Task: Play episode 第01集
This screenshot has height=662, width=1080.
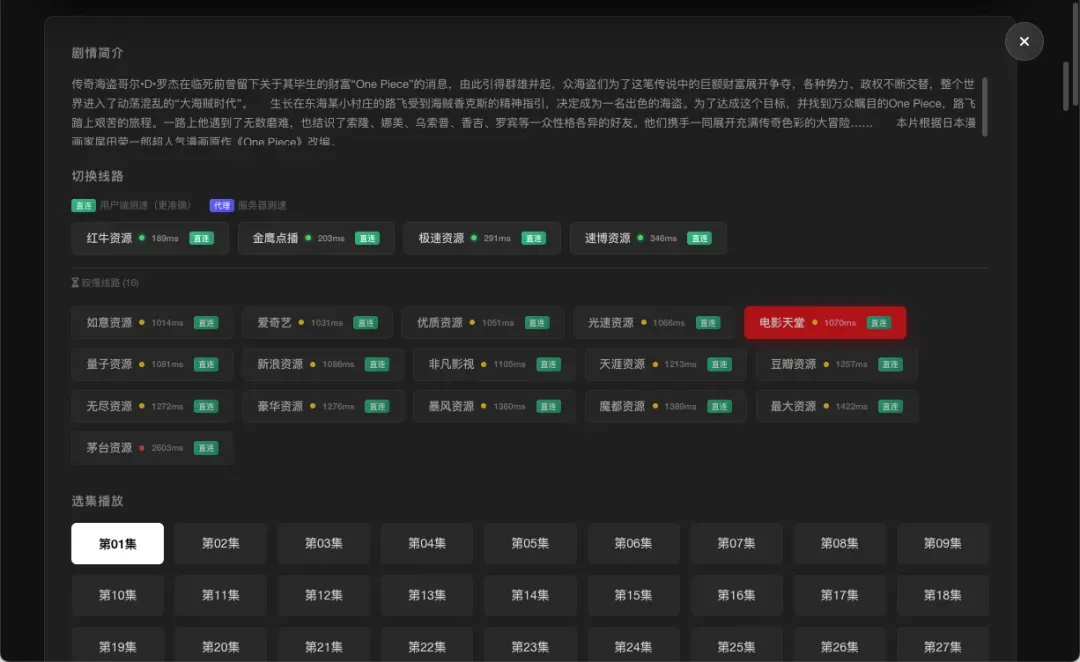Action: pyautogui.click(x=117, y=543)
